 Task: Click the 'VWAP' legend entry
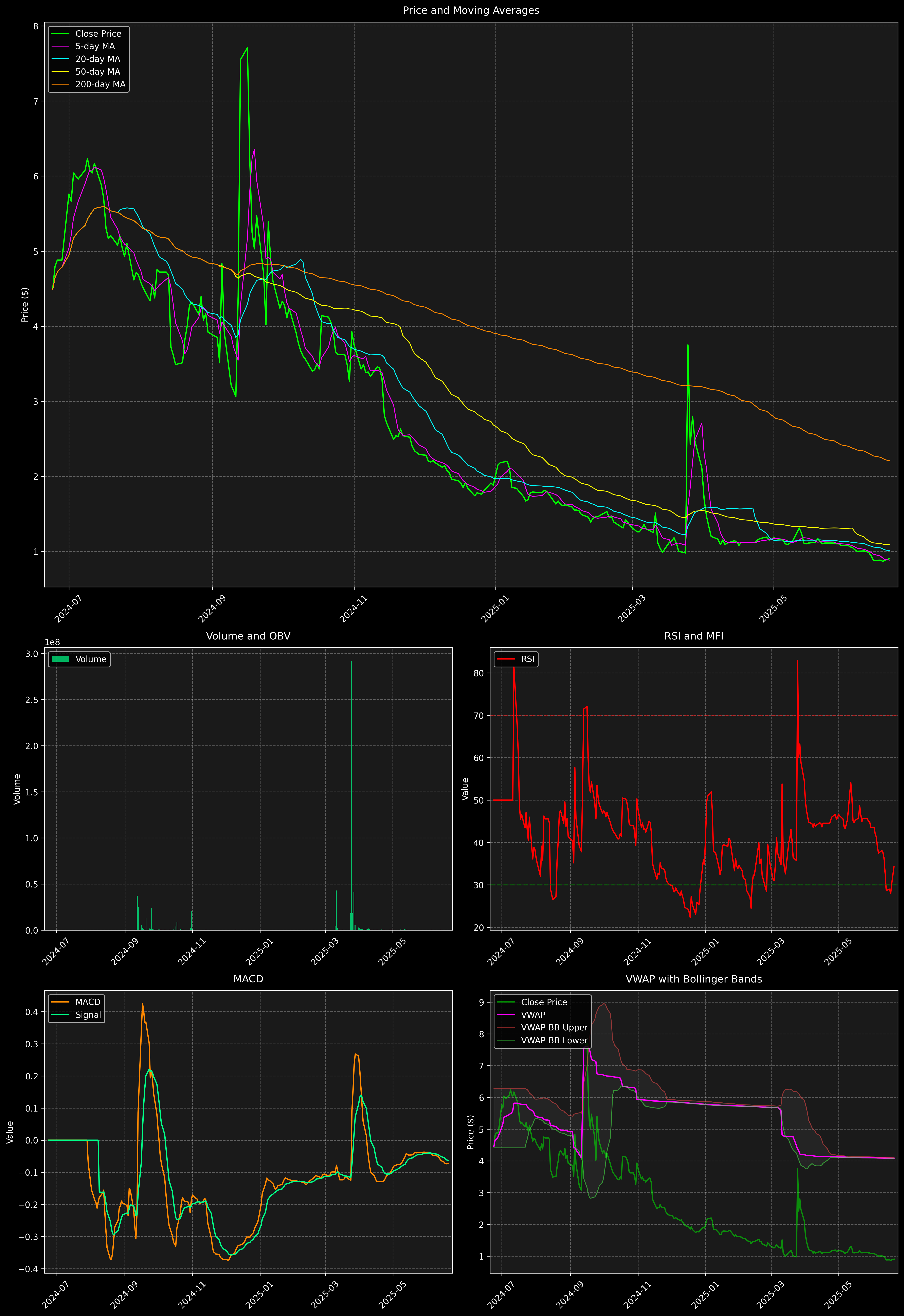pyautogui.click(x=521, y=1015)
